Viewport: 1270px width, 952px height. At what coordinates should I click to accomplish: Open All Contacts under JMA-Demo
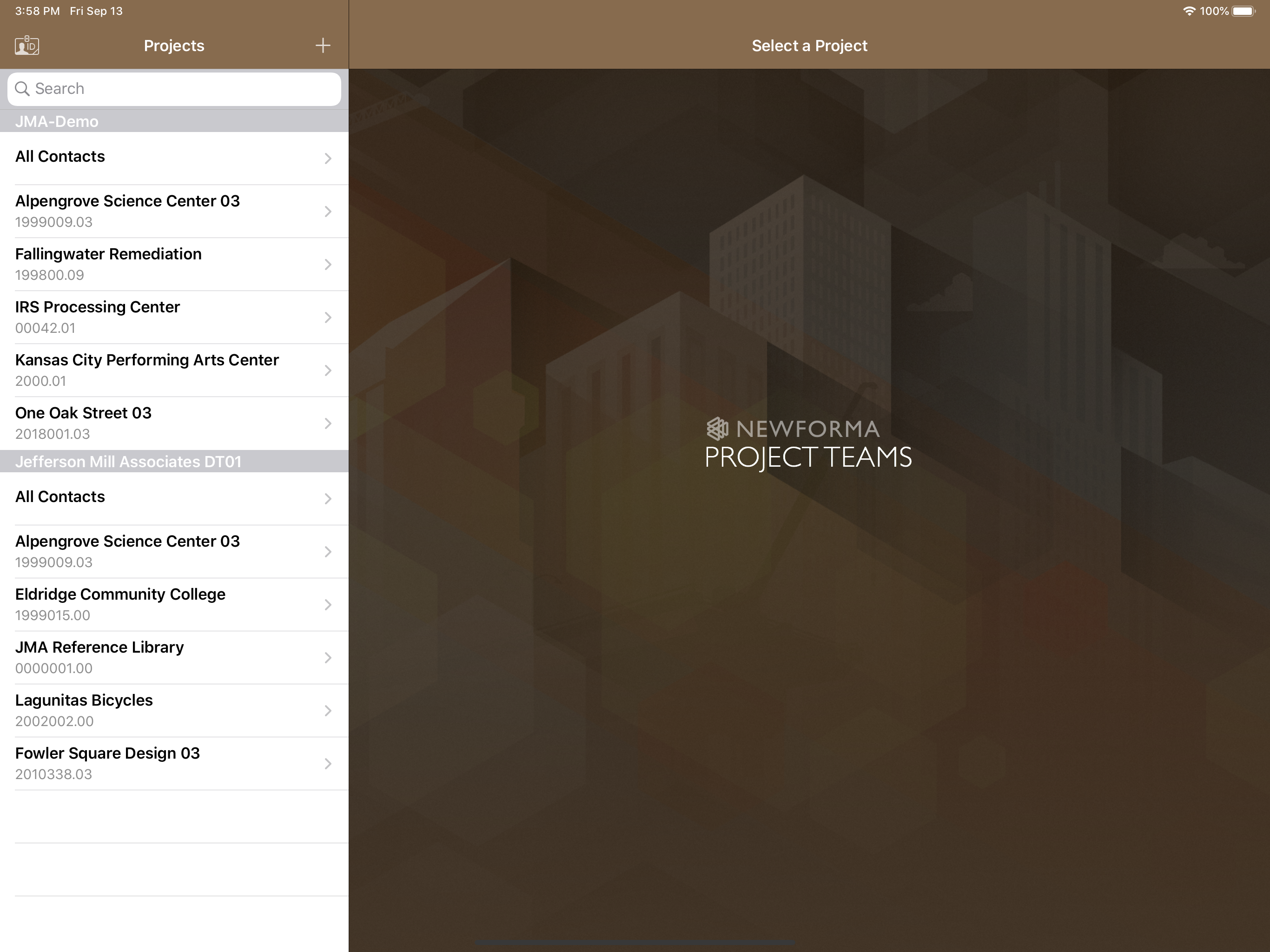(174, 158)
